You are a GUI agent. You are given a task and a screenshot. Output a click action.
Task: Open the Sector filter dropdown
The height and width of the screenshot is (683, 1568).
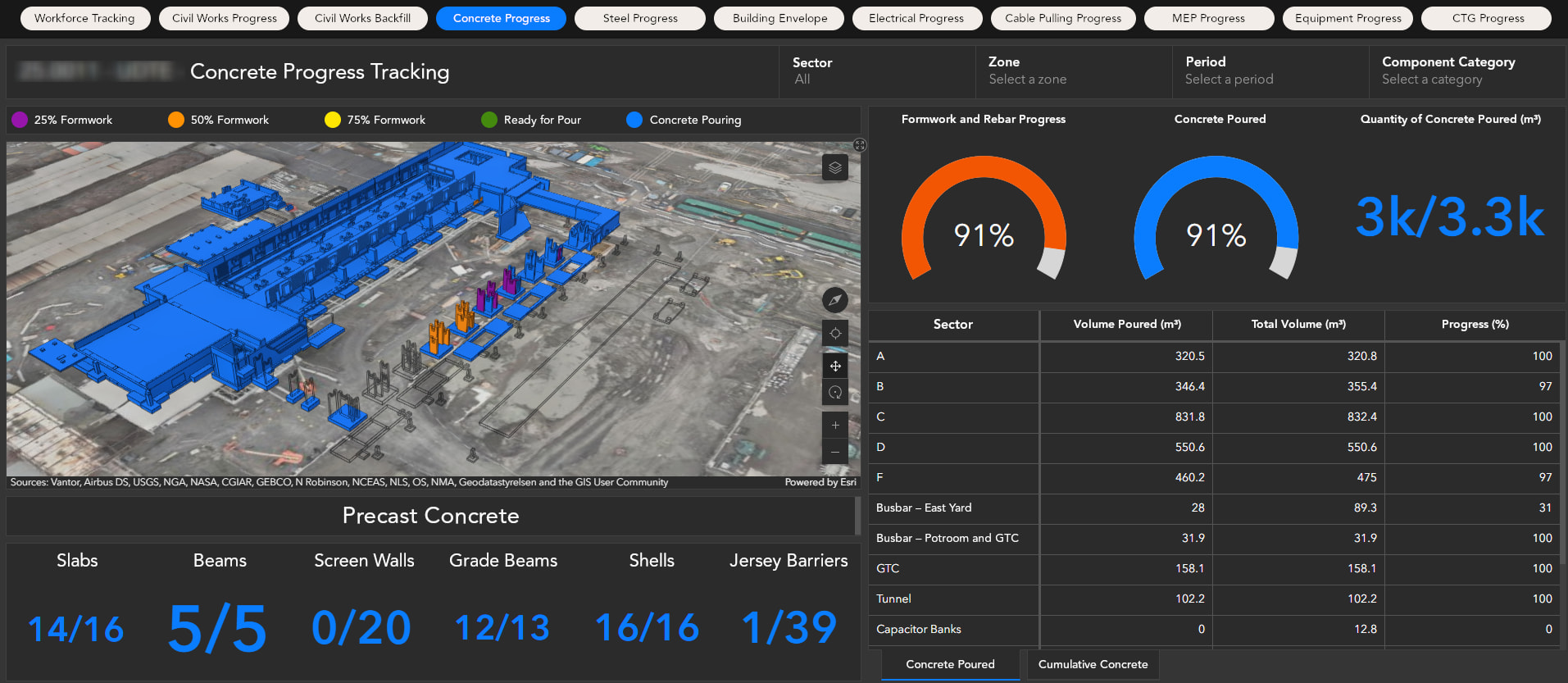coord(877,71)
